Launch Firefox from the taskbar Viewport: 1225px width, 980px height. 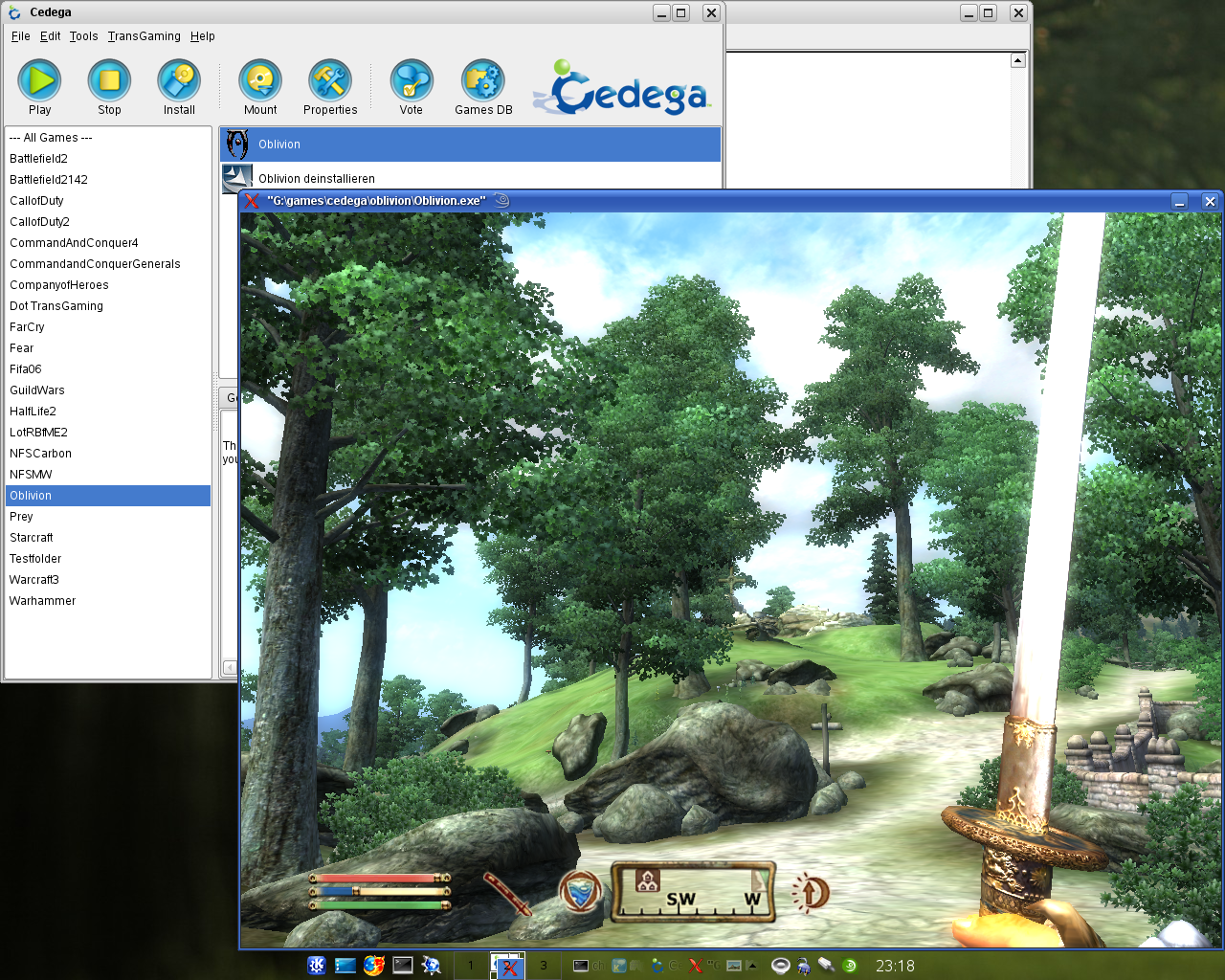click(373, 965)
